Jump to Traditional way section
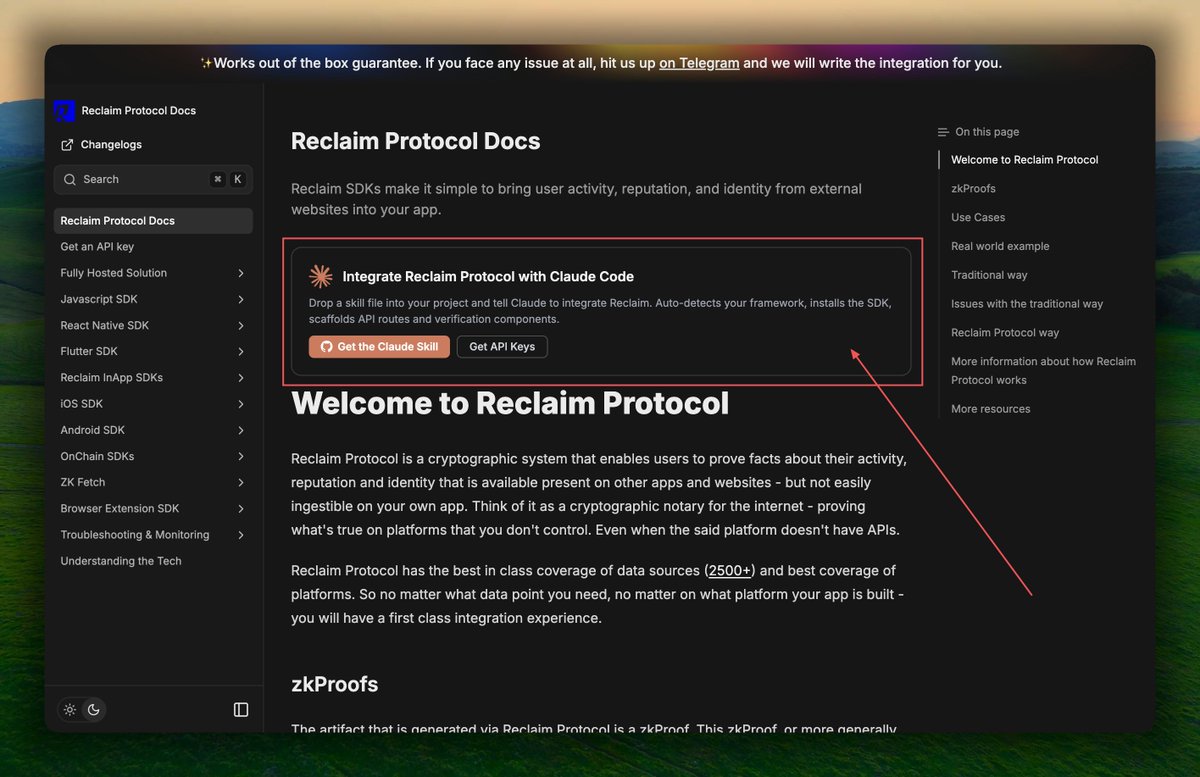 989,275
